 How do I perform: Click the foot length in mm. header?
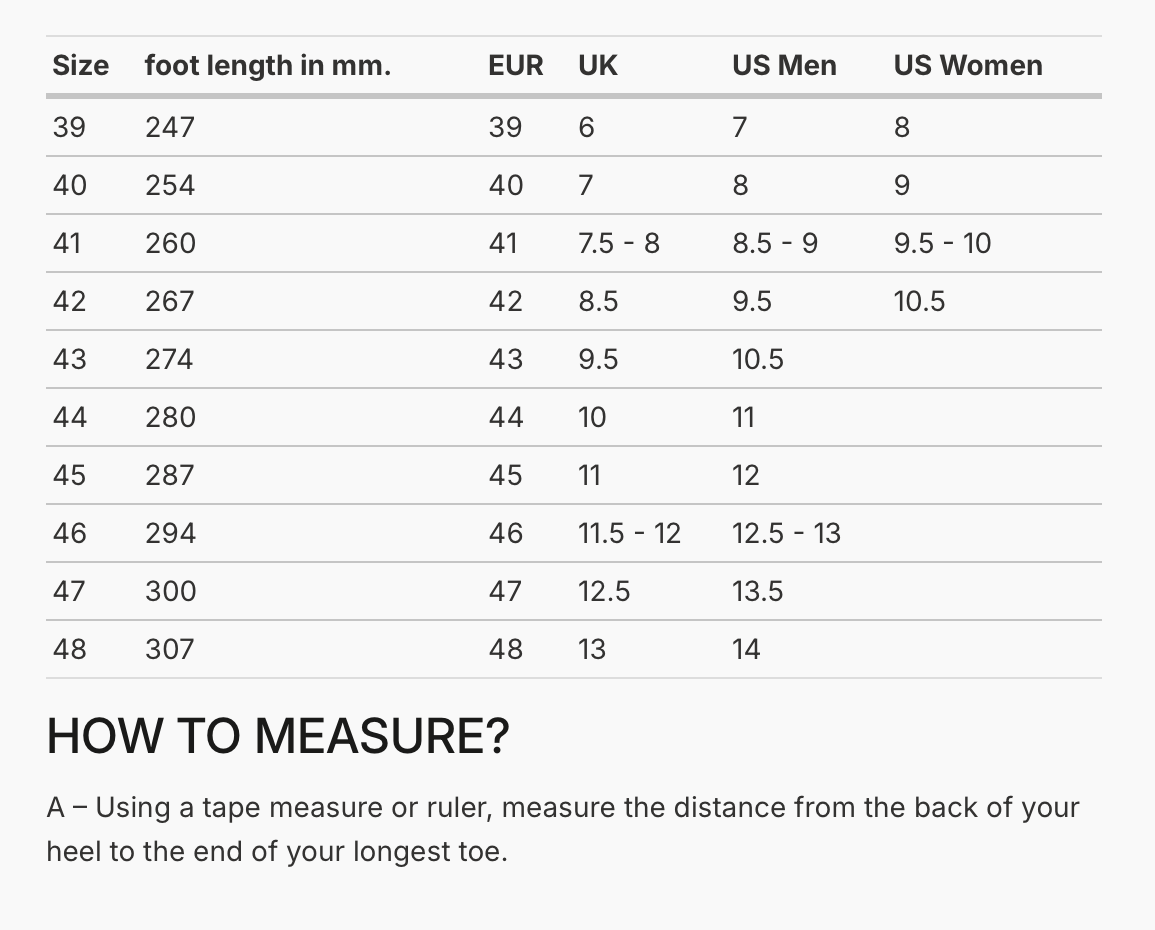coord(267,66)
